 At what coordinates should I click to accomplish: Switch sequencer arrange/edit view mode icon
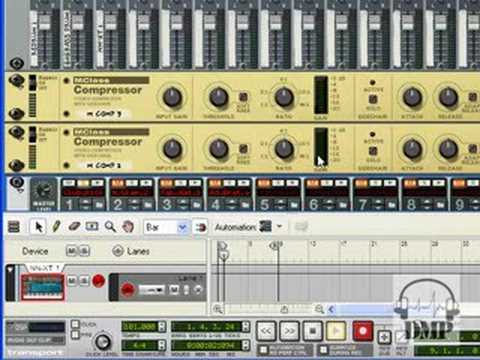pos(14,227)
